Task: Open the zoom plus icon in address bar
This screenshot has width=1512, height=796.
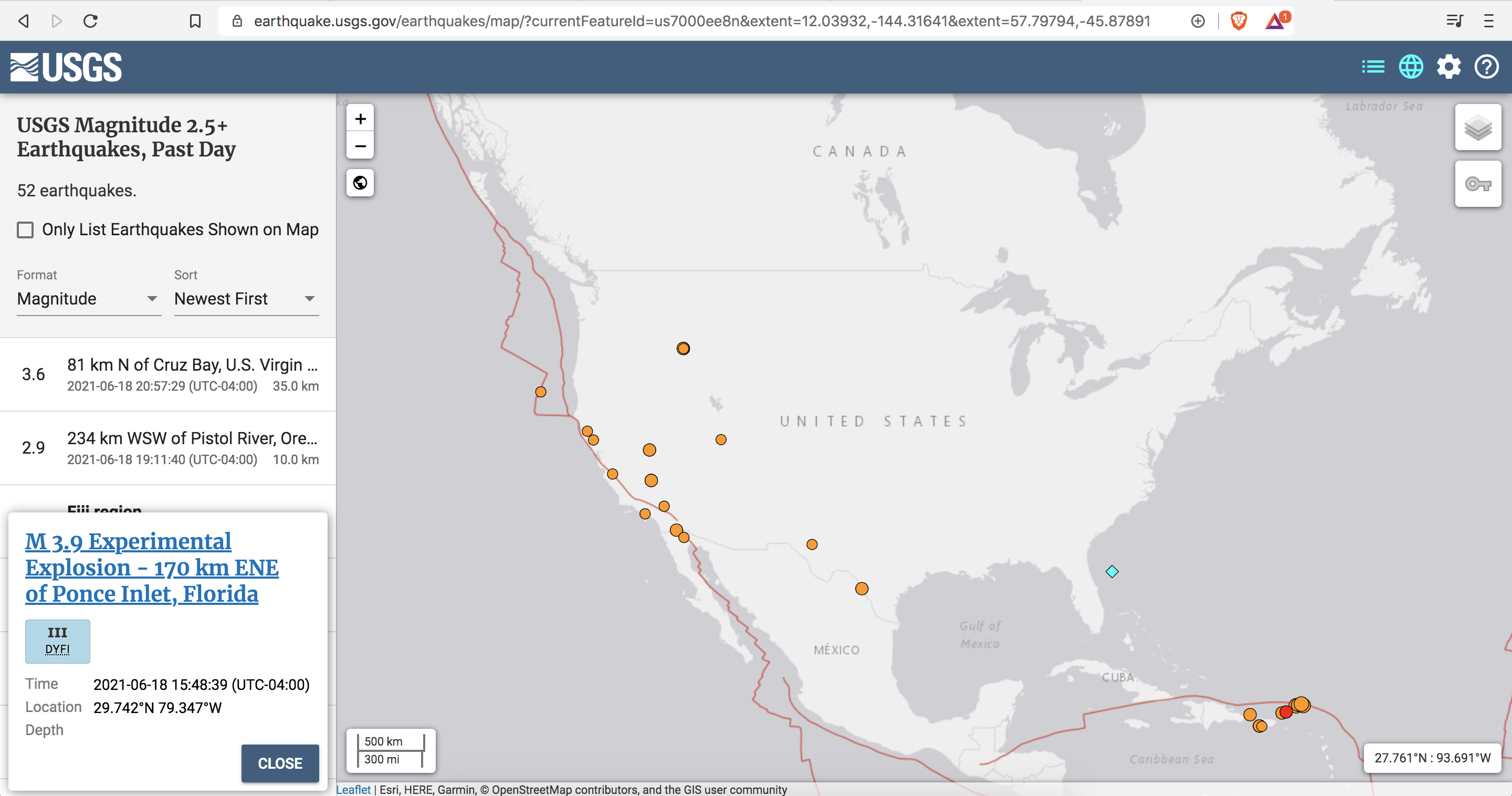Action: pyautogui.click(x=1198, y=21)
